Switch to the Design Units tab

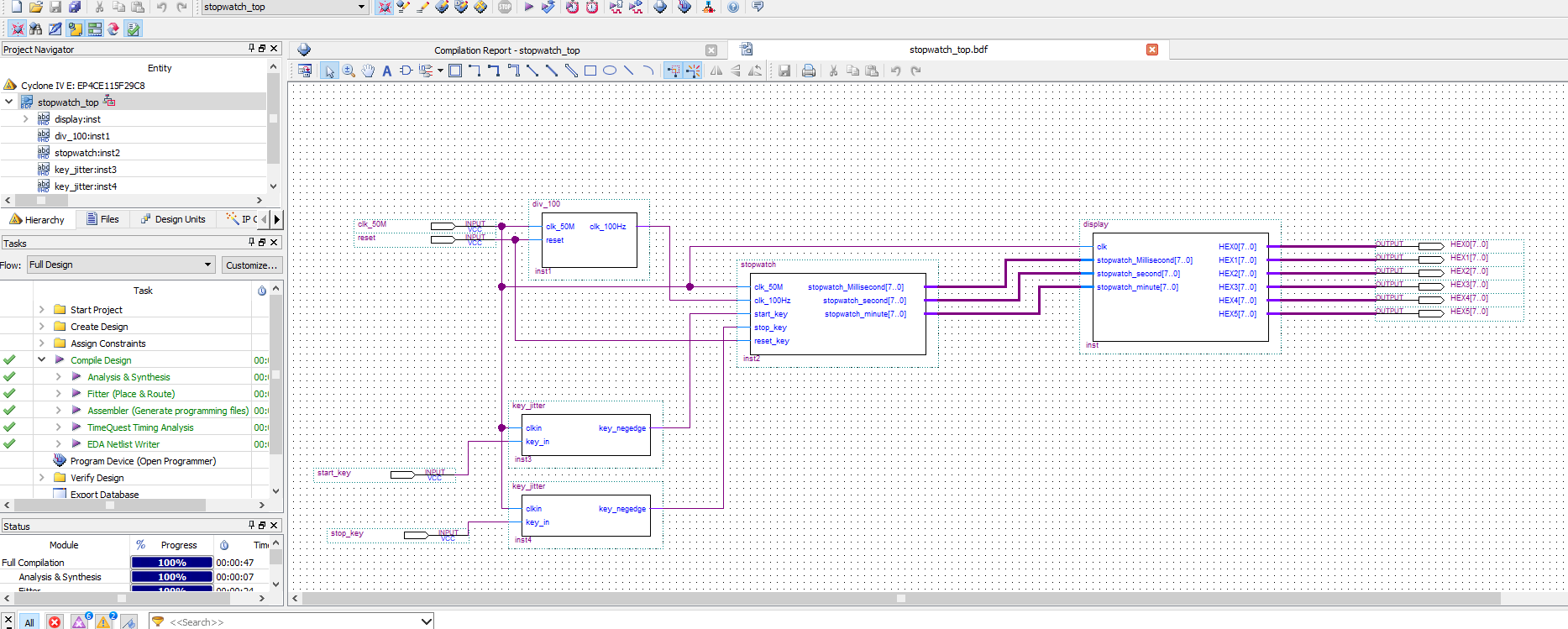173,219
